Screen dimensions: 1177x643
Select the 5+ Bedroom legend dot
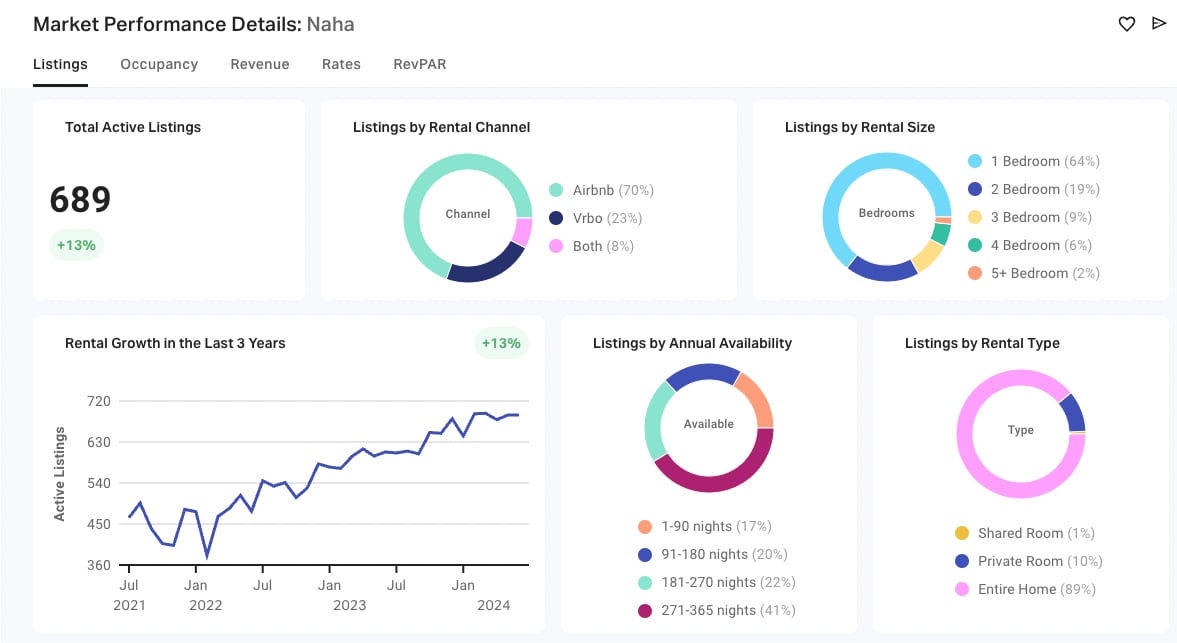(975, 273)
